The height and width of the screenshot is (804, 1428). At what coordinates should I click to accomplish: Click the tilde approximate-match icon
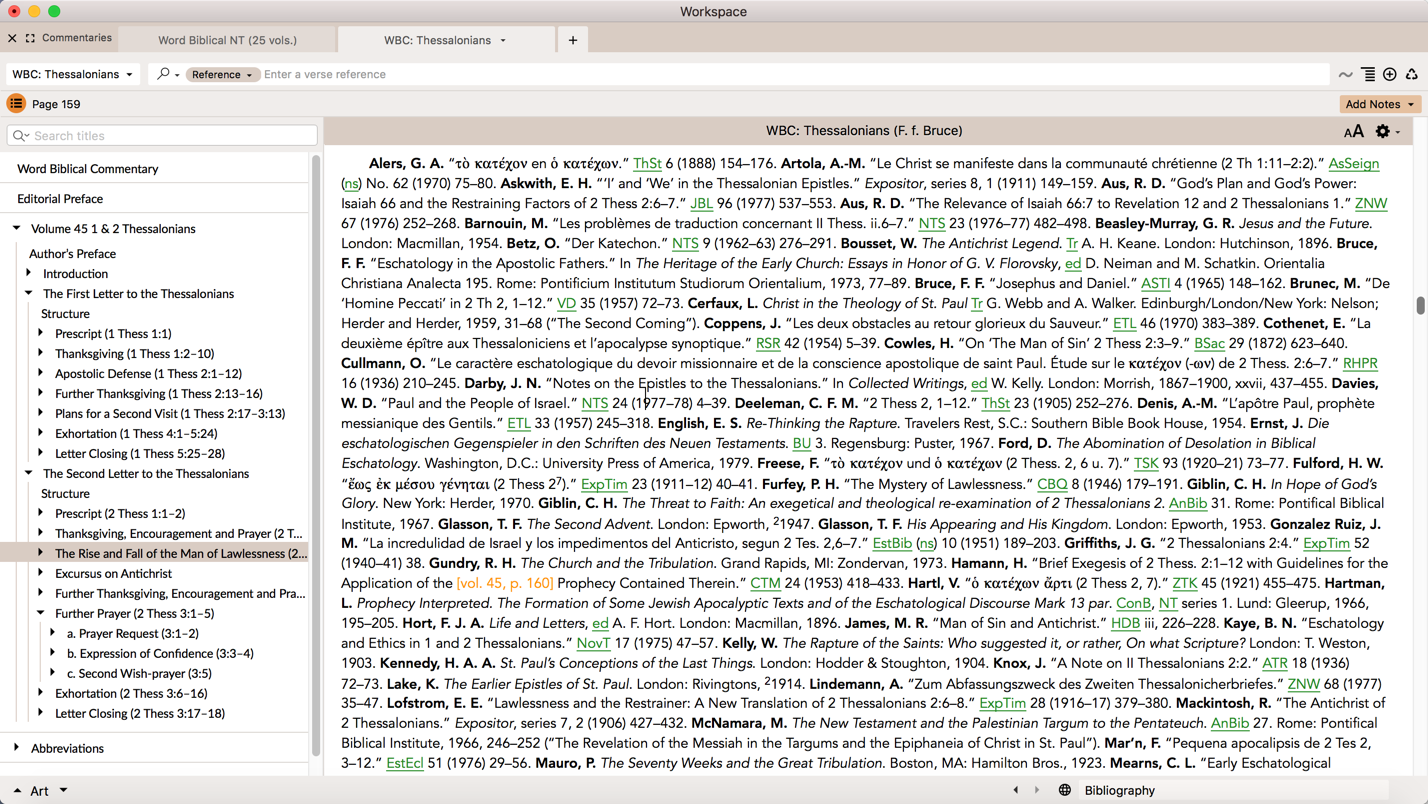click(1345, 74)
